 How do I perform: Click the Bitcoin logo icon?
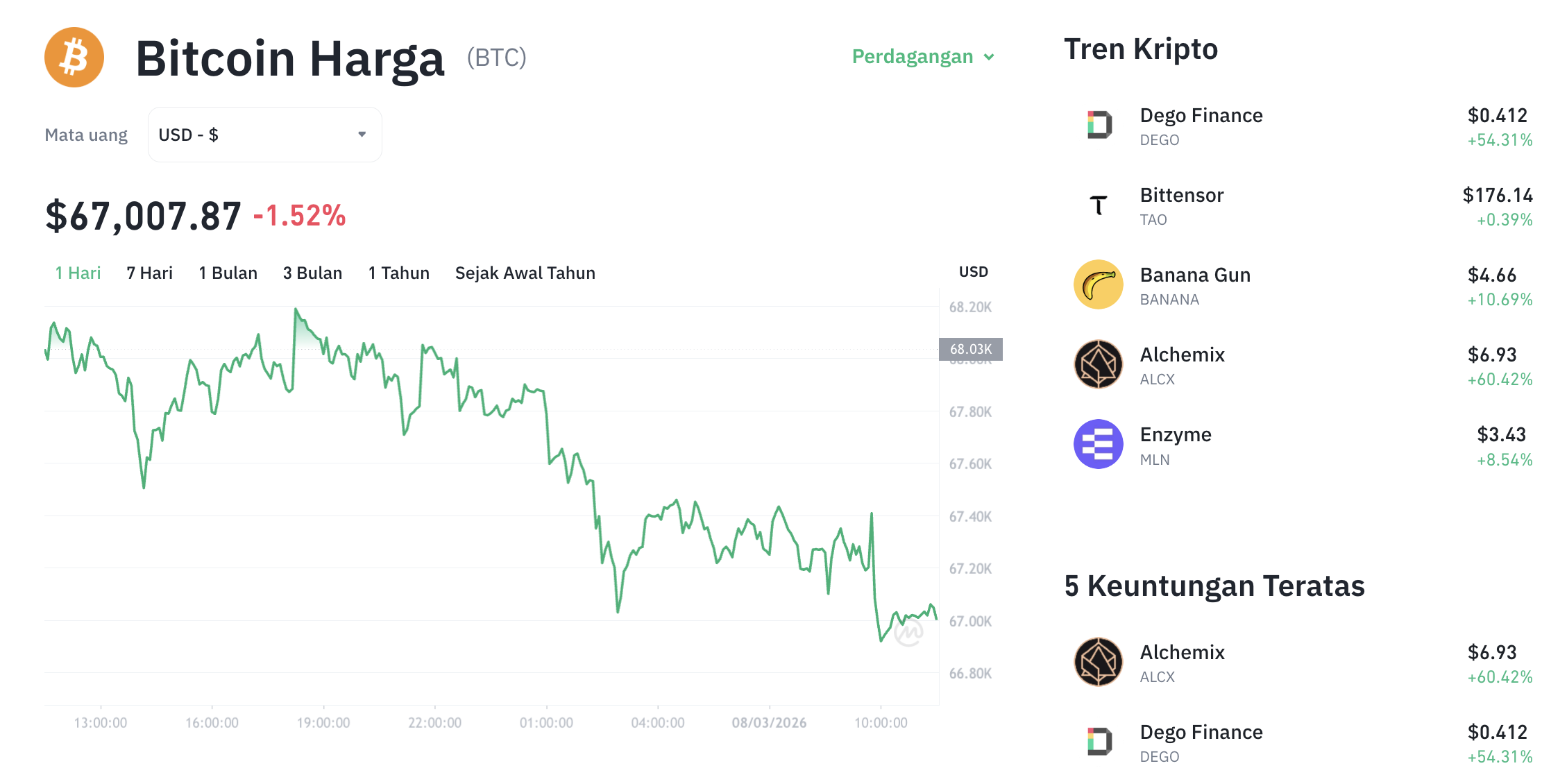74,57
